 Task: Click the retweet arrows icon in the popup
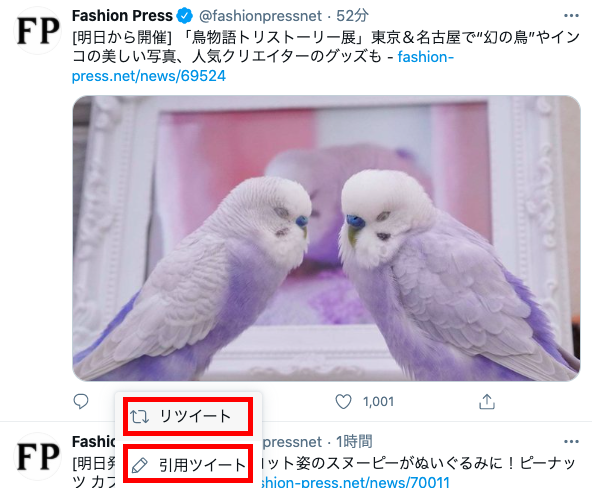pyautogui.click(x=139, y=417)
